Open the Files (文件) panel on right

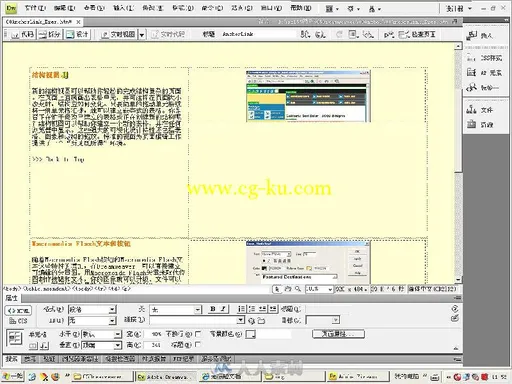pos(479,110)
